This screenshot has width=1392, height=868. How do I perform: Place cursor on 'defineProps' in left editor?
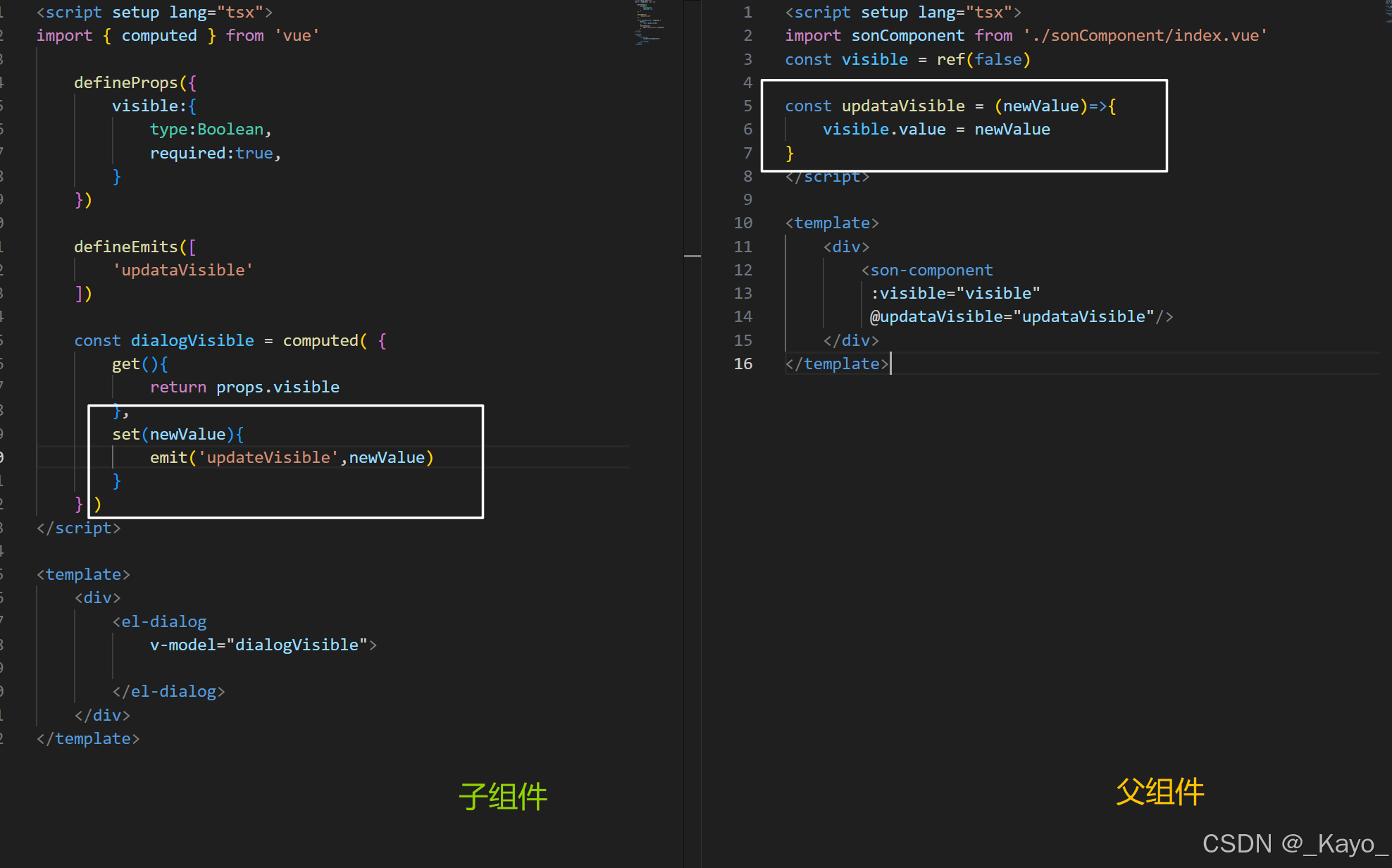[125, 82]
